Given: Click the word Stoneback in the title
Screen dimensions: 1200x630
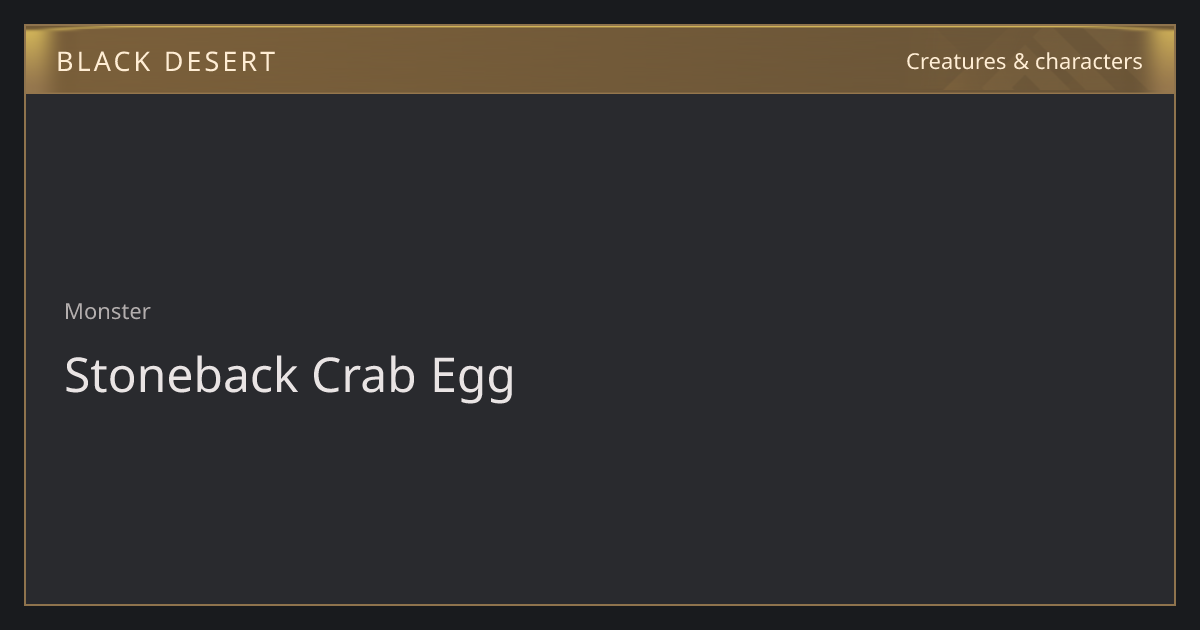Looking at the screenshot, I should [x=181, y=376].
